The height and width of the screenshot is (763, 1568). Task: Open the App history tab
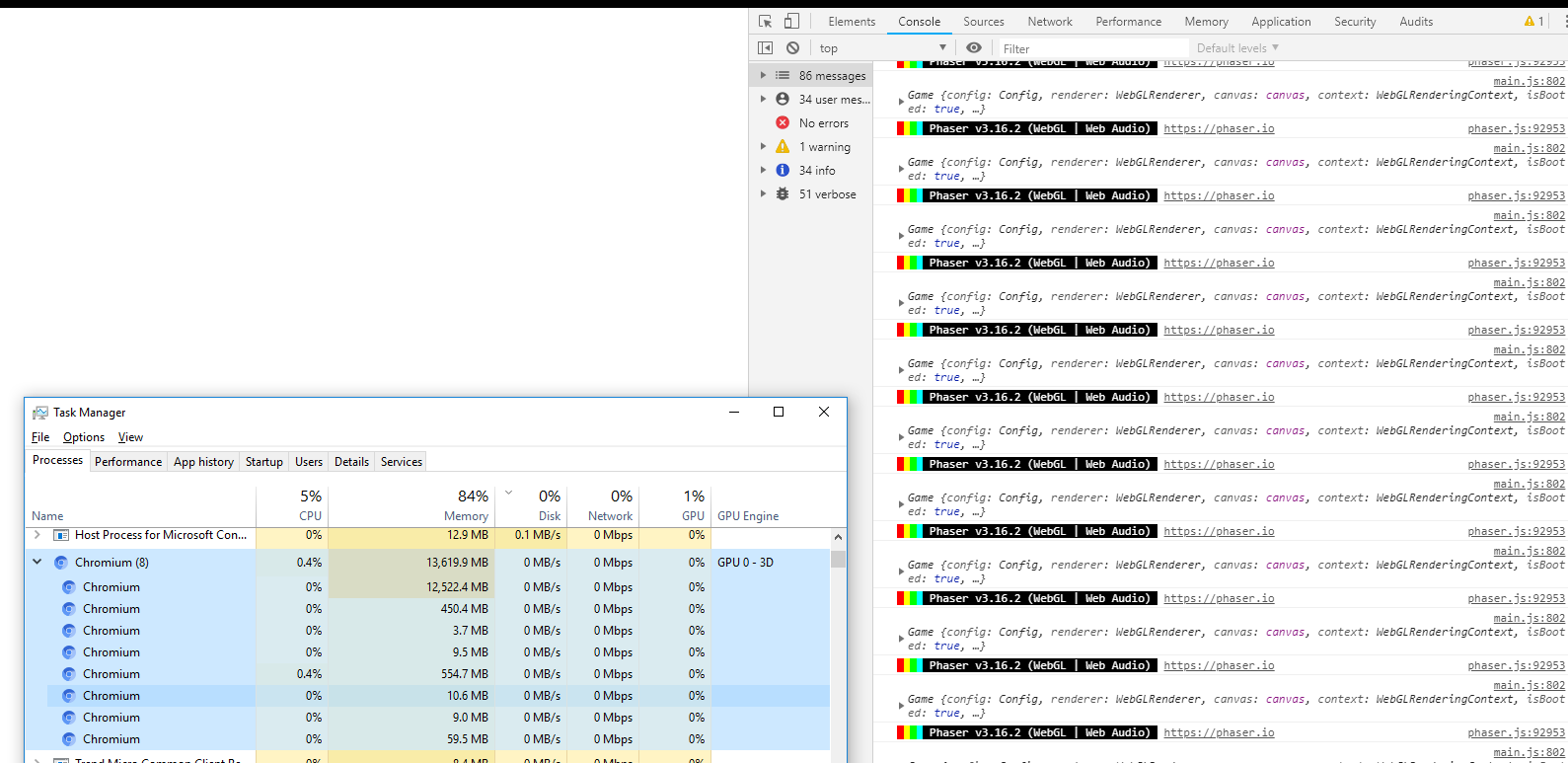point(203,462)
